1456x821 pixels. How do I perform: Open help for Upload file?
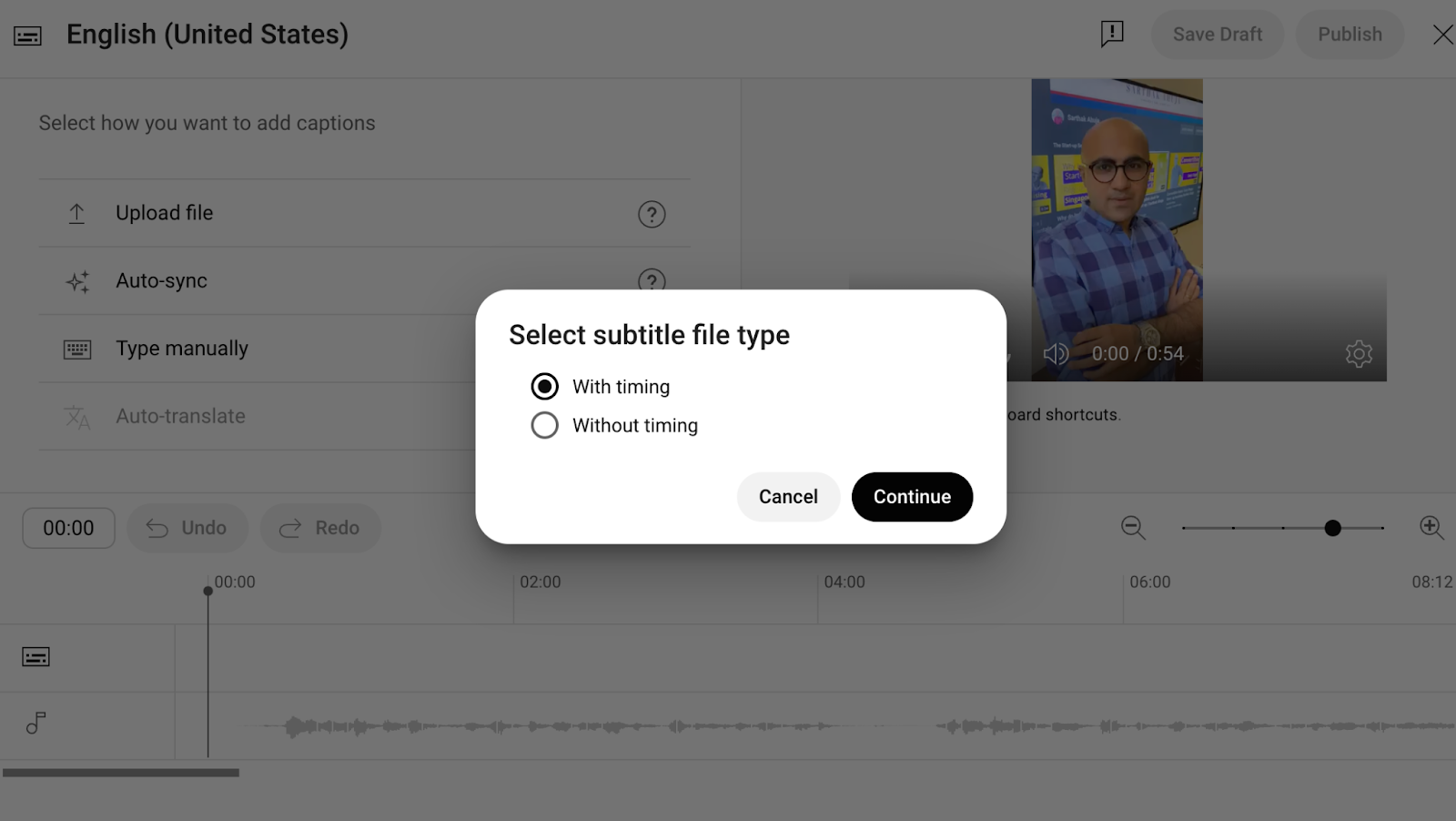pos(652,214)
